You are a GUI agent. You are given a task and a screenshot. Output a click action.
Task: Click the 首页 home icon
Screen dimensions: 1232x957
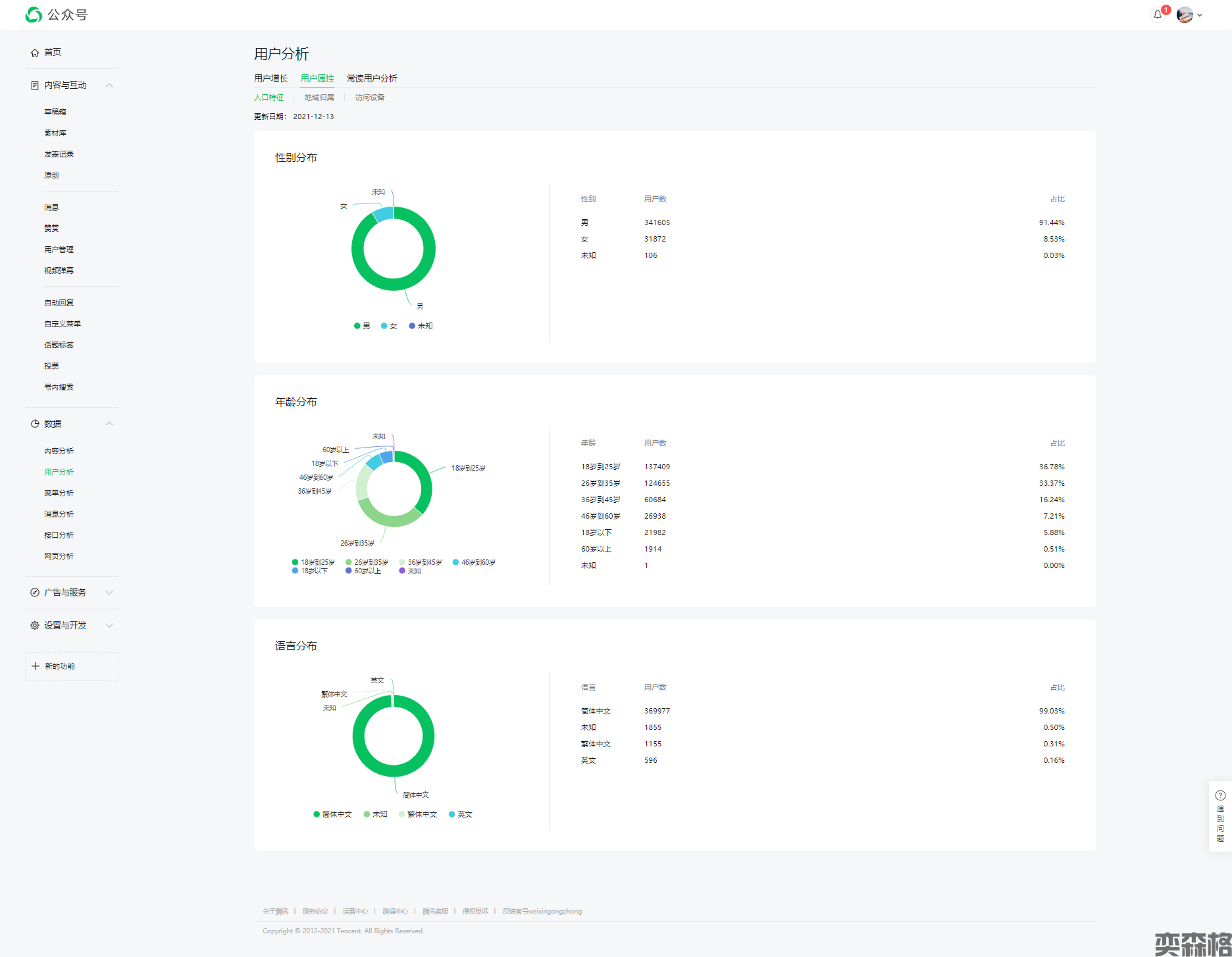pyautogui.click(x=35, y=53)
